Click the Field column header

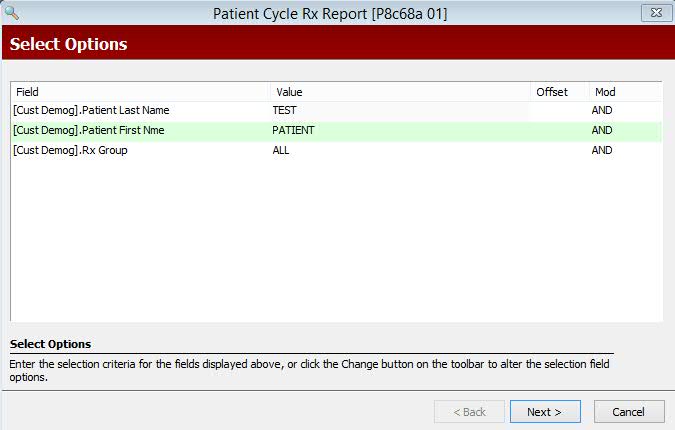pyautogui.click(x=140, y=92)
